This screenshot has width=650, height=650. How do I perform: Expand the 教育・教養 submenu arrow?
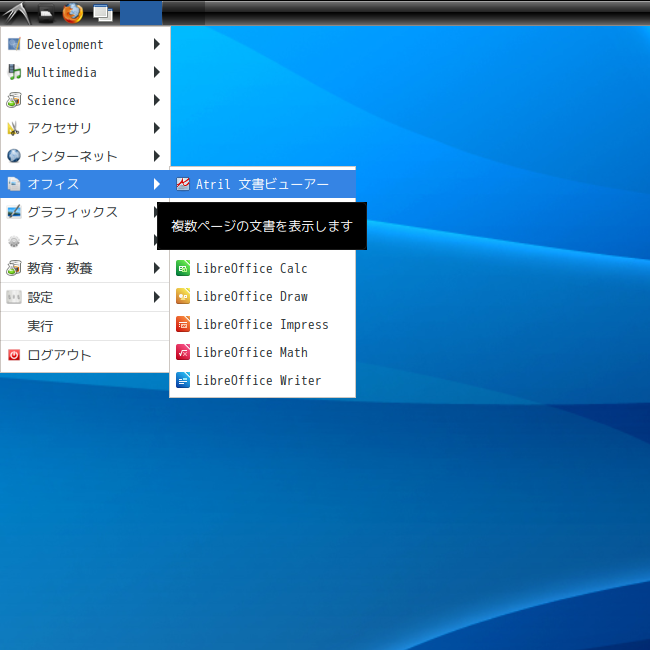[x=157, y=268]
